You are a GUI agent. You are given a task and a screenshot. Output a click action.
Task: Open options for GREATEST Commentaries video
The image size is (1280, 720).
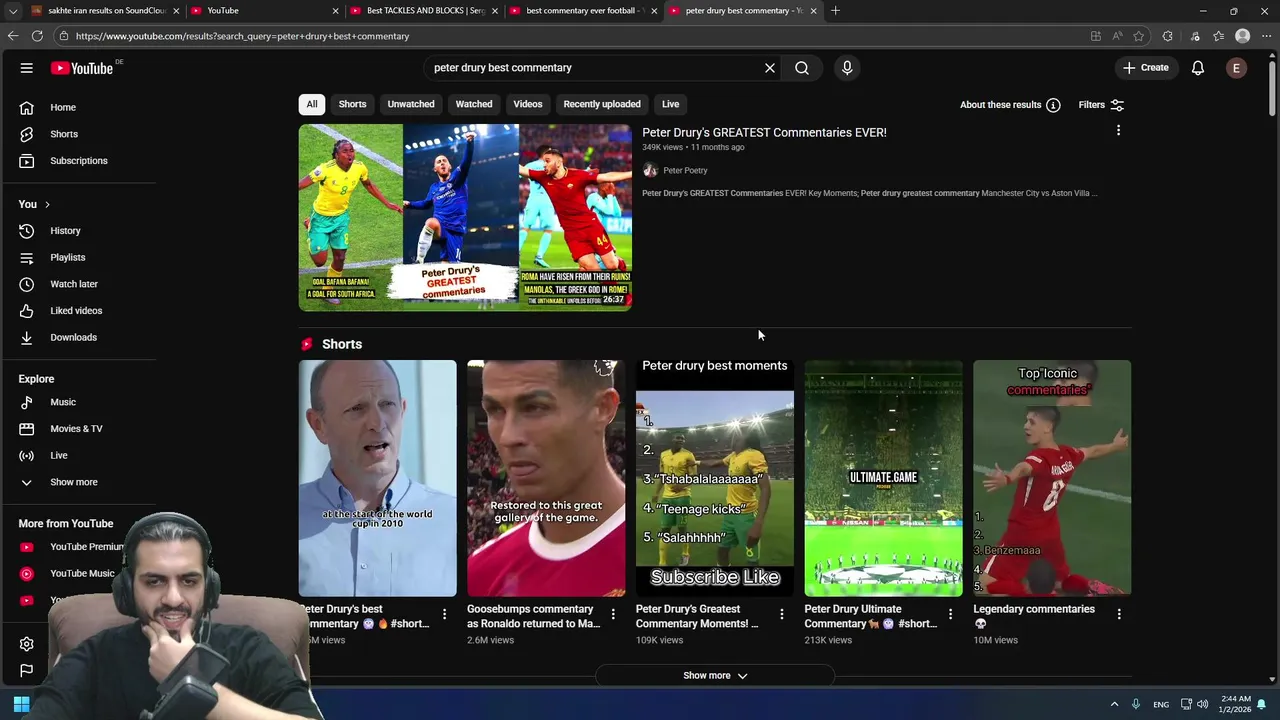(x=1118, y=130)
